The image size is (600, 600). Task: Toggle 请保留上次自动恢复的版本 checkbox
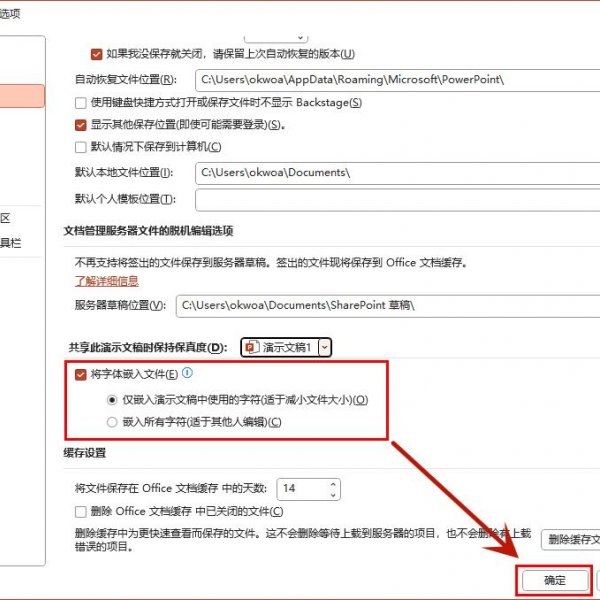coord(96,53)
